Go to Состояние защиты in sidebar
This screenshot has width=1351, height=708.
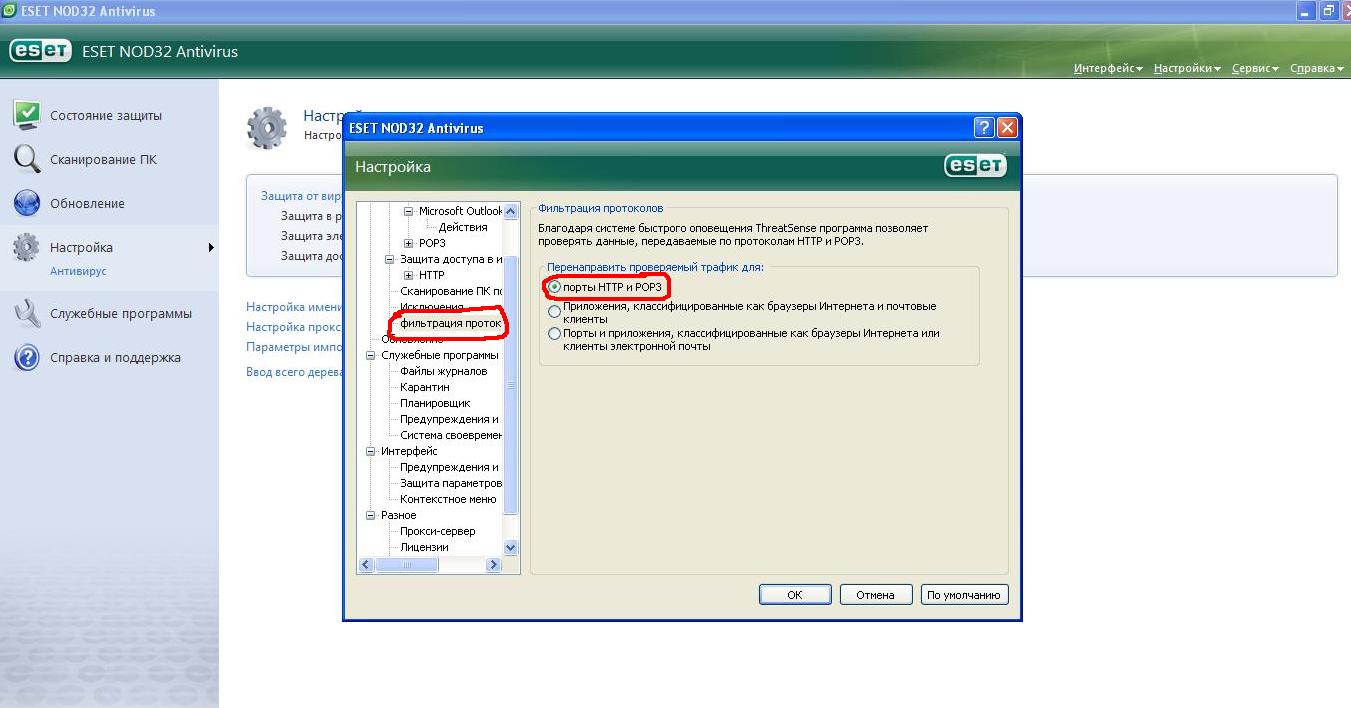(106, 115)
